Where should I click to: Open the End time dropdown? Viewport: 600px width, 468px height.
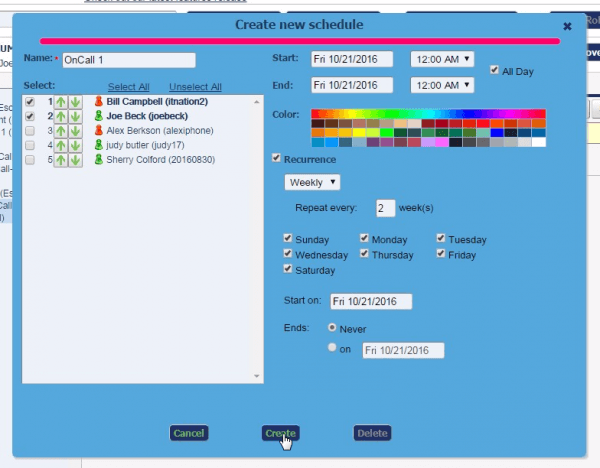pyautogui.click(x=442, y=85)
